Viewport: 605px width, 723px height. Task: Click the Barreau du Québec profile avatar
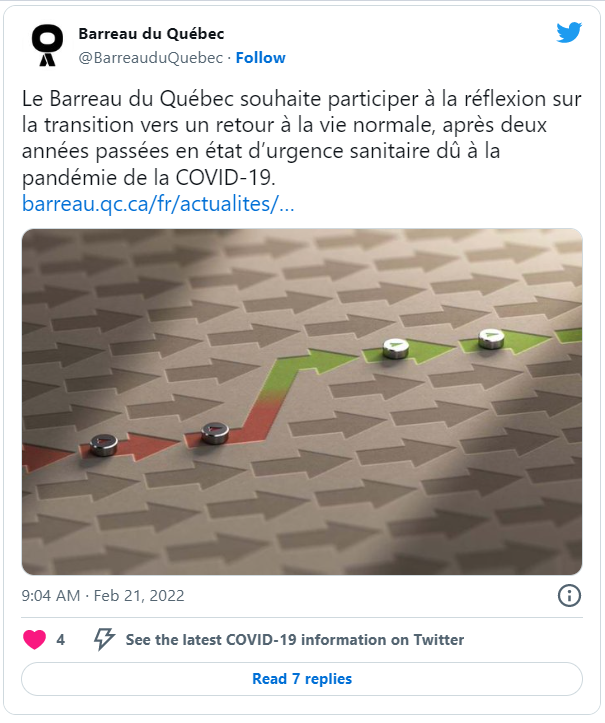pos(47,45)
